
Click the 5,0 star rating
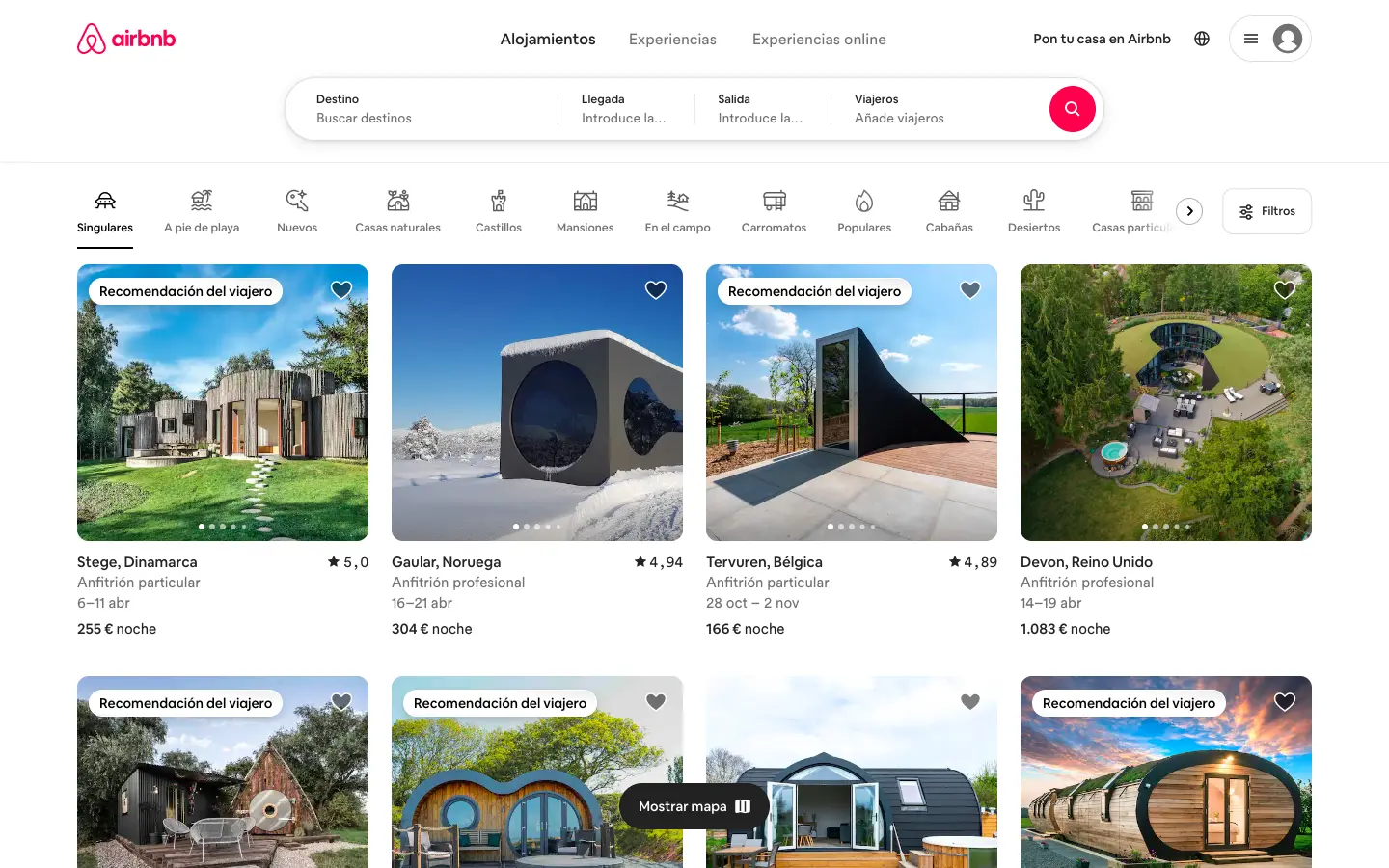[348, 562]
